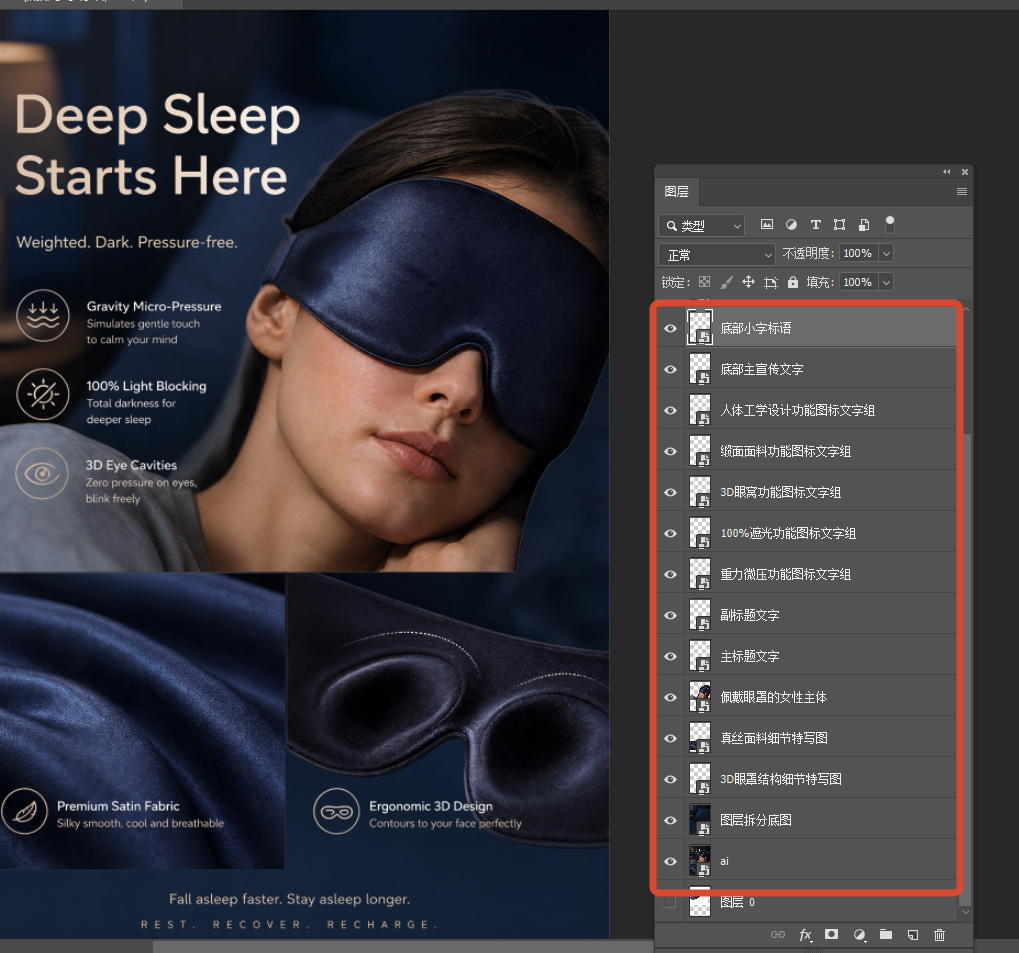Click the 不透明度 100% value field

(858, 253)
